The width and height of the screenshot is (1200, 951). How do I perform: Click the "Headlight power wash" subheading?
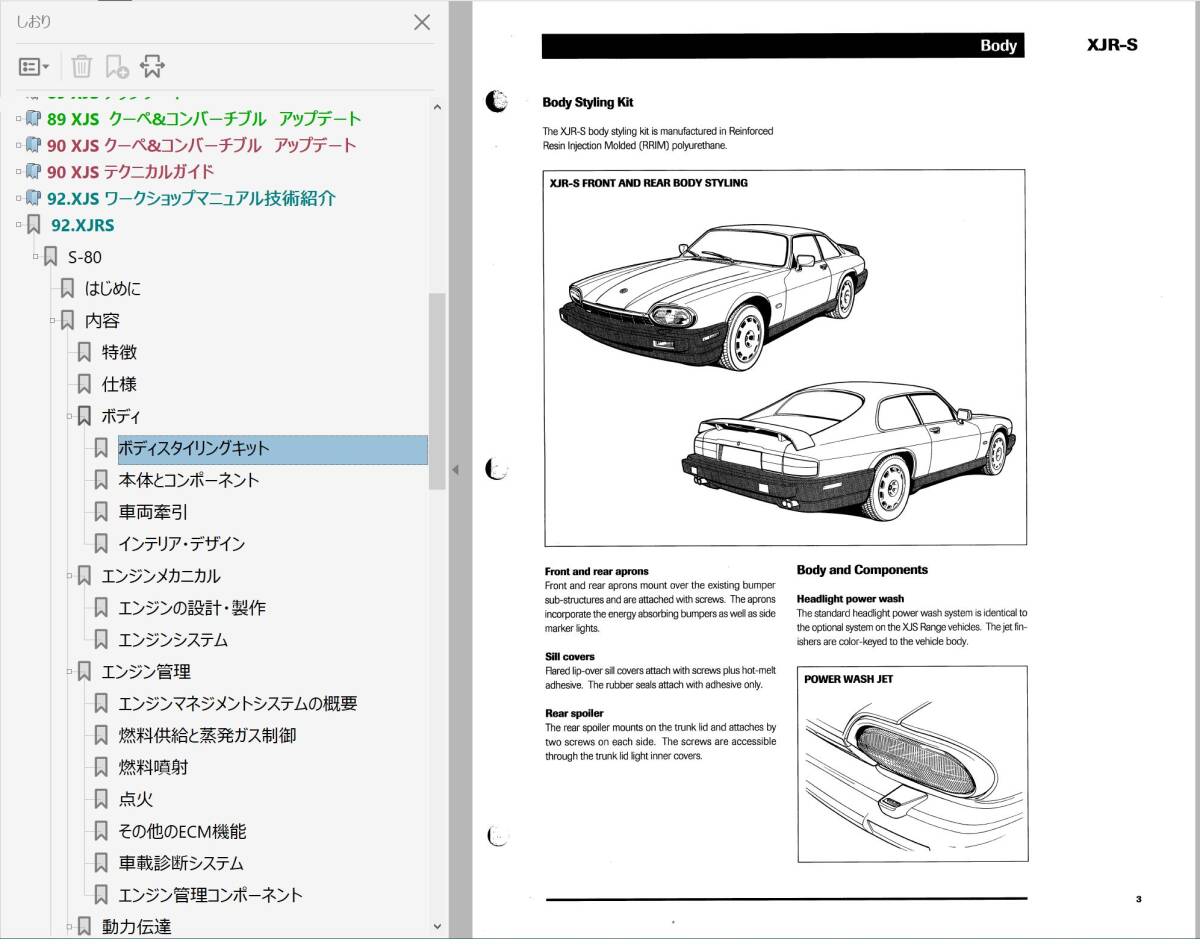point(850,599)
